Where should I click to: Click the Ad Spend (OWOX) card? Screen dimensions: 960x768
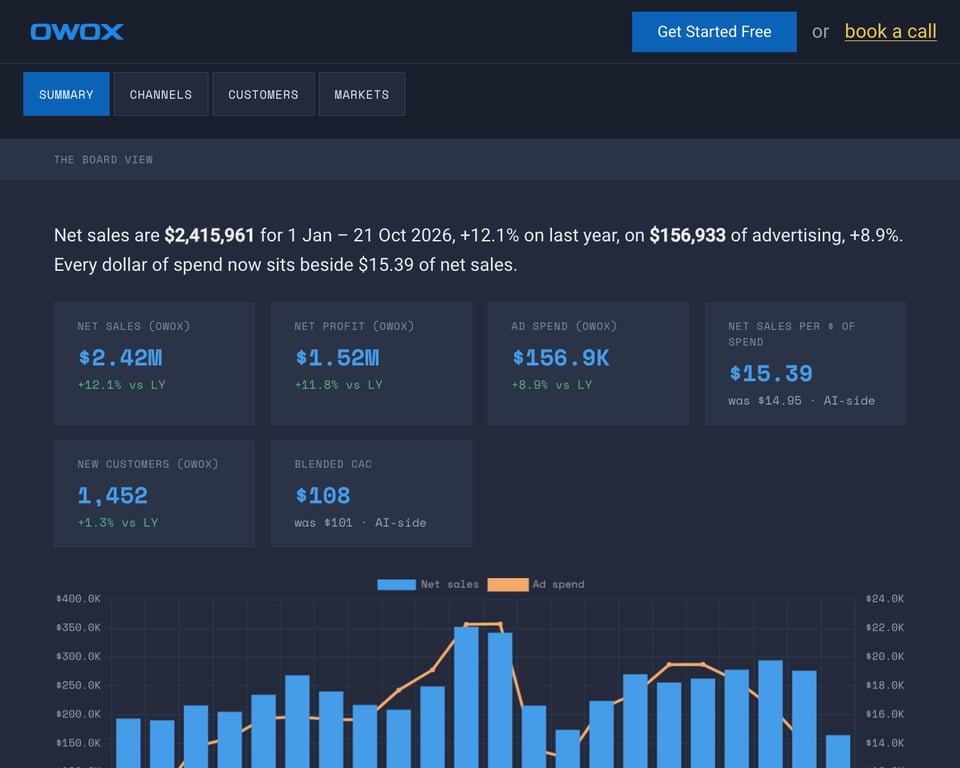click(588, 363)
